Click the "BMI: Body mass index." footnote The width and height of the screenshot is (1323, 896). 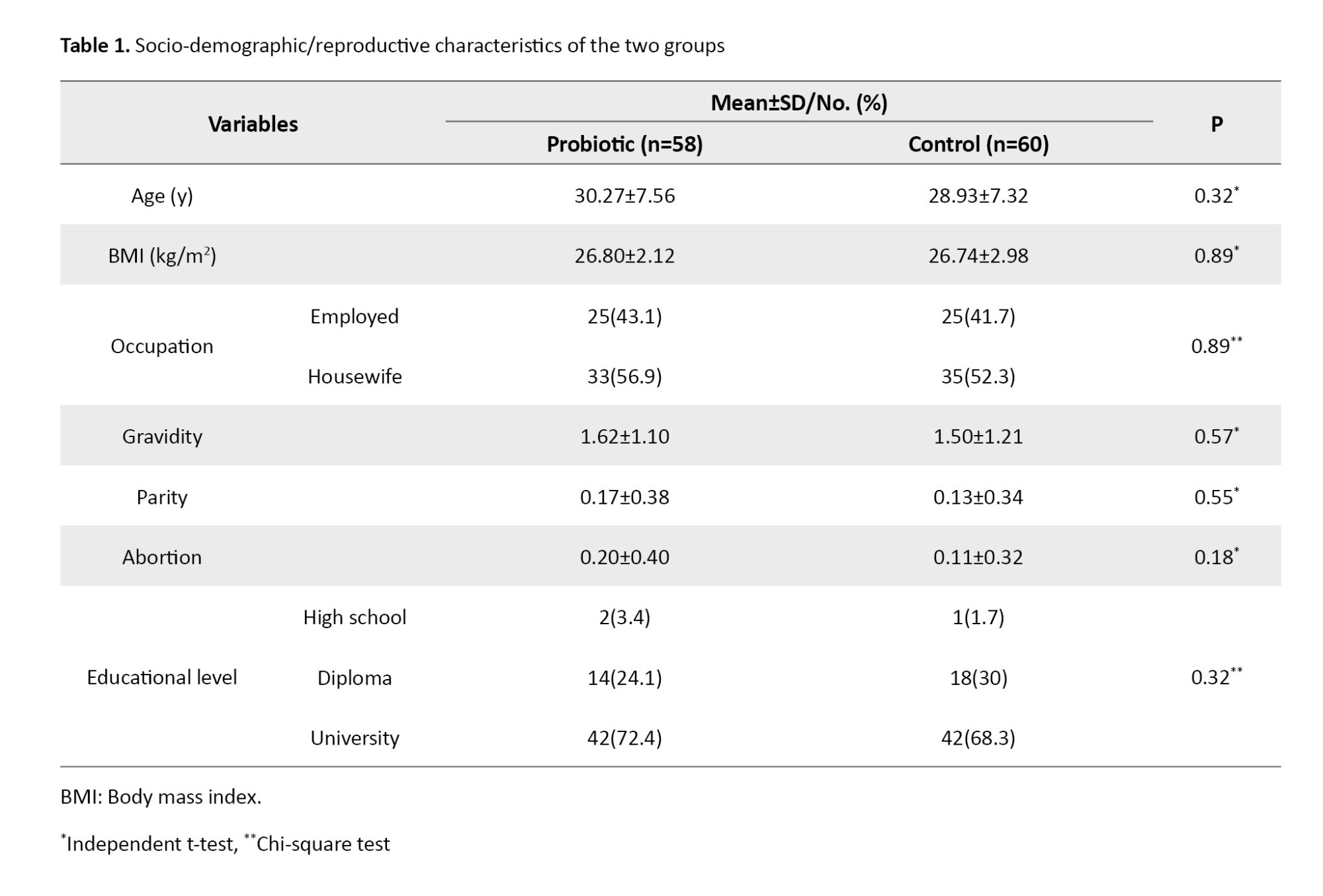pos(161,797)
